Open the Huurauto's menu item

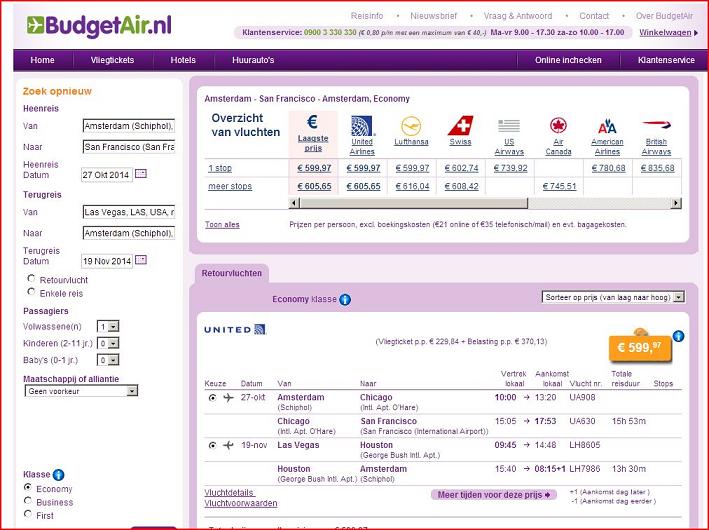coord(253,60)
